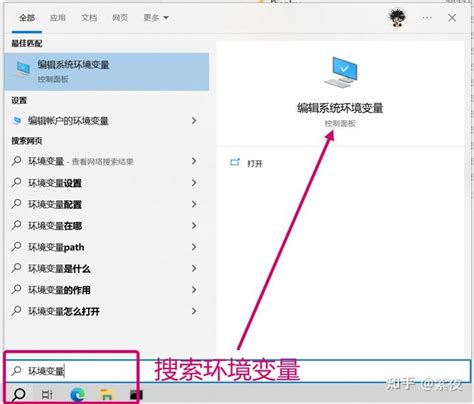Switch to the 文档 tab

pyautogui.click(x=89, y=18)
